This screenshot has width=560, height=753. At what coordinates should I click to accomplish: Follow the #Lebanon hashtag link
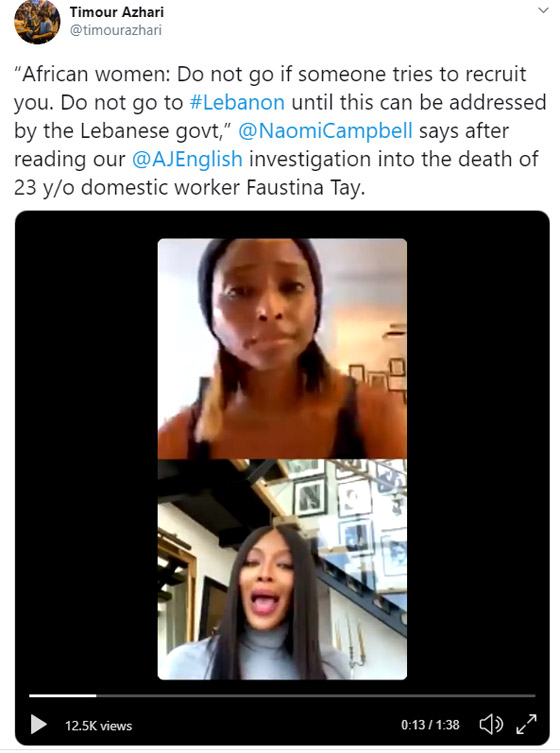click(237, 102)
